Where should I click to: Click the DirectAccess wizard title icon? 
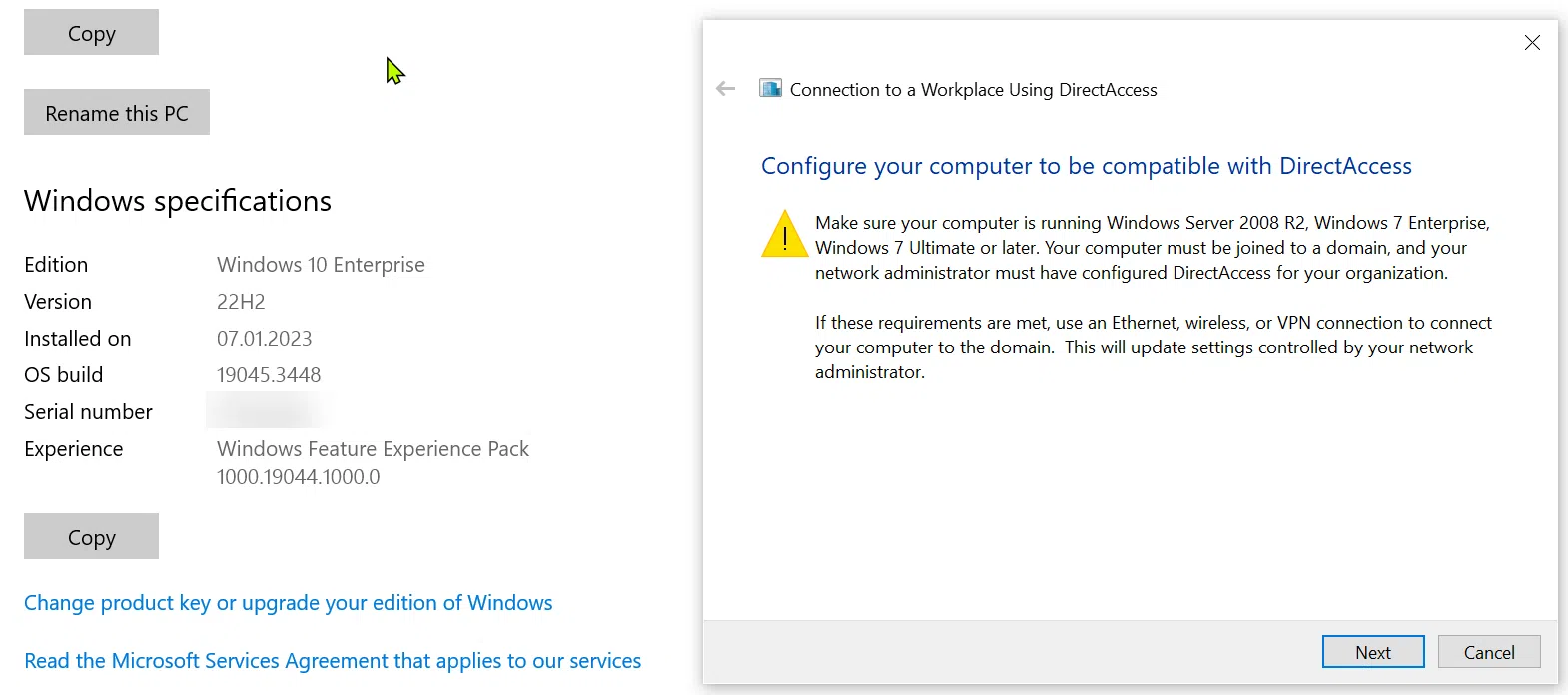[771, 89]
